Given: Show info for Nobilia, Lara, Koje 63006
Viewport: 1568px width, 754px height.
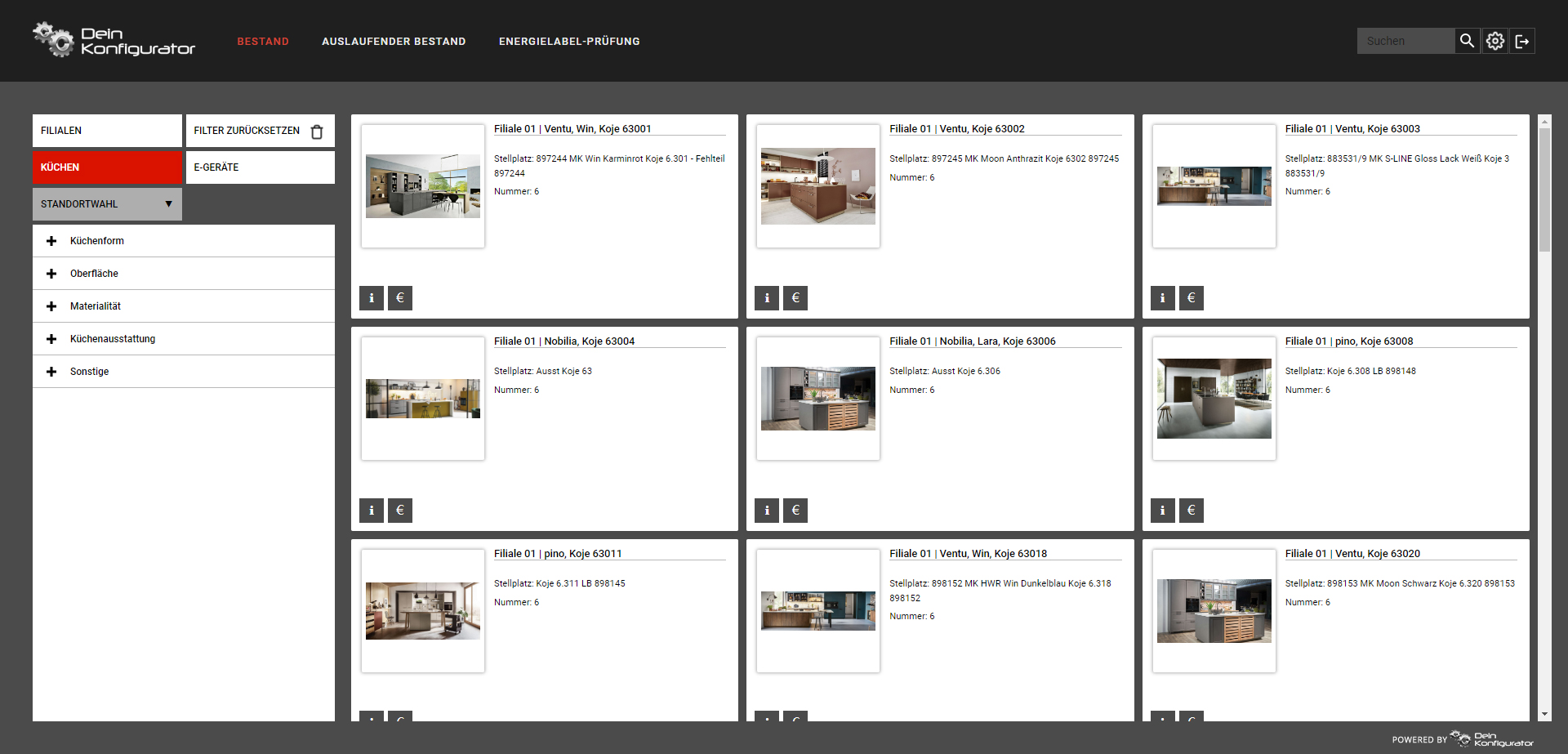Looking at the screenshot, I should [767, 511].
